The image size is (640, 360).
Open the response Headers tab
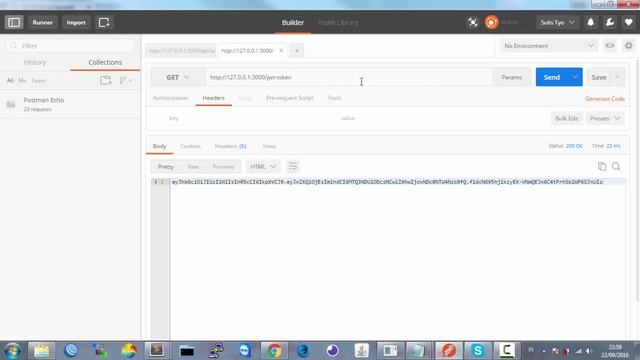(231, 146)
